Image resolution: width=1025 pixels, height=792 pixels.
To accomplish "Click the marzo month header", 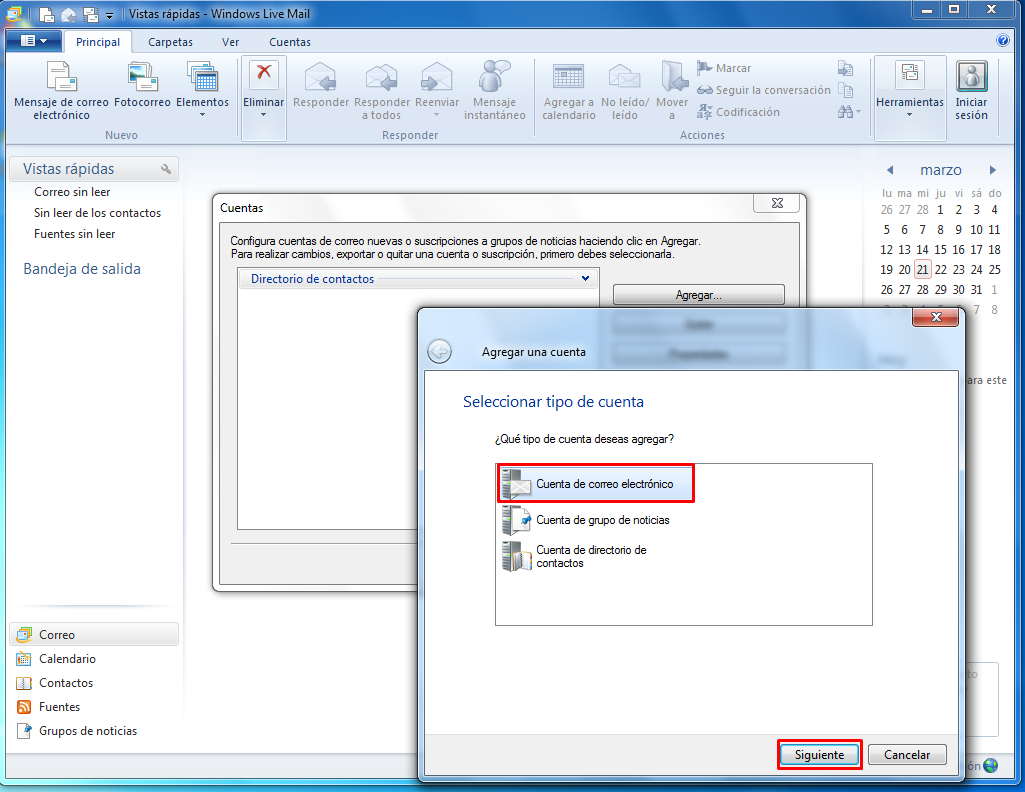I will tap(941, 170).
